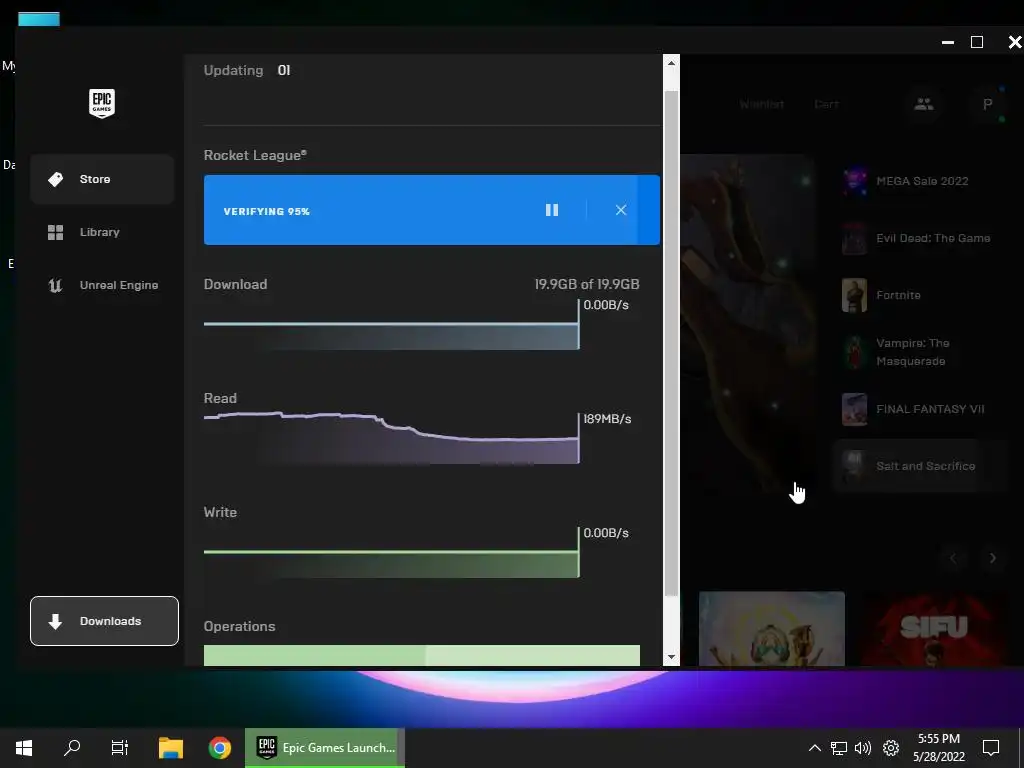
Task: Open the SIFU game card
Action: coord(934,629)
